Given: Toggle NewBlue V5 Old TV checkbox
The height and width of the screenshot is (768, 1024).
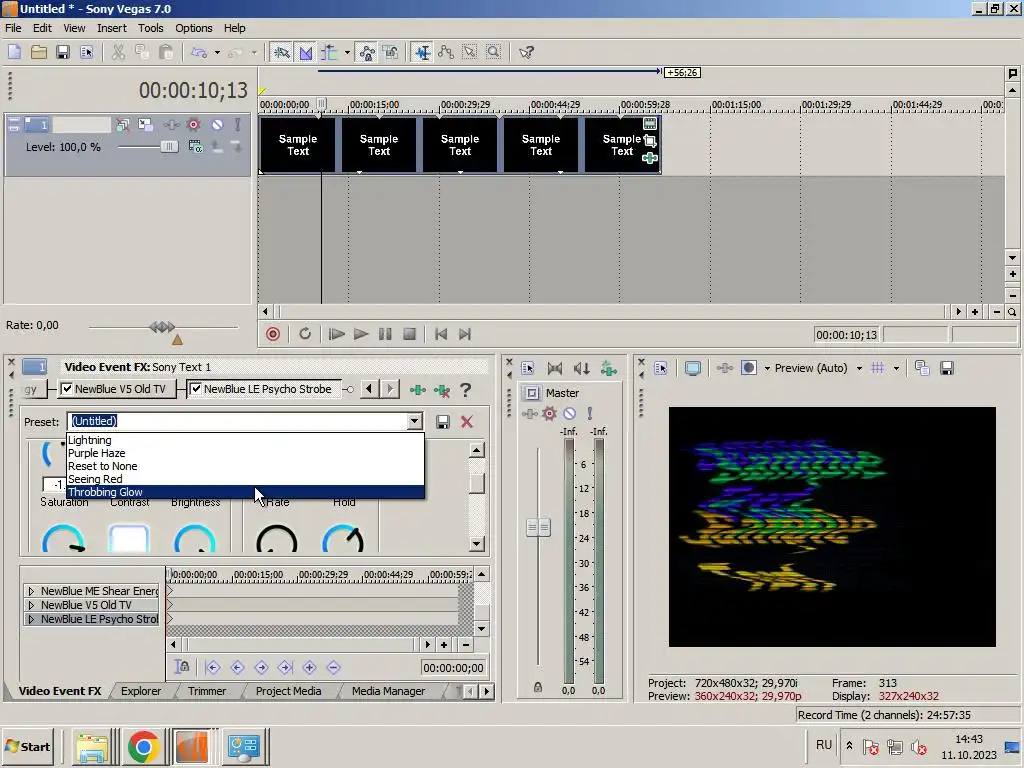Looking at the screenshot, I should click(67, 389).
